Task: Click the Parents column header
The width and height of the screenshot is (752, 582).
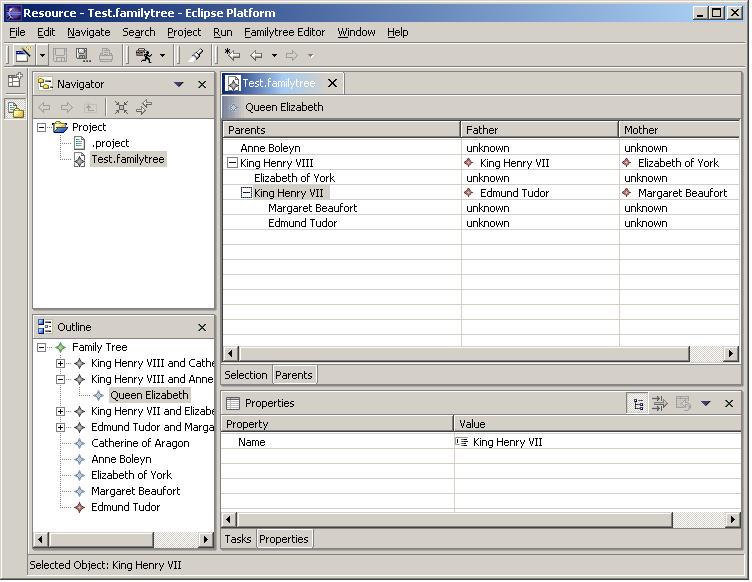Action: (341, 130)
